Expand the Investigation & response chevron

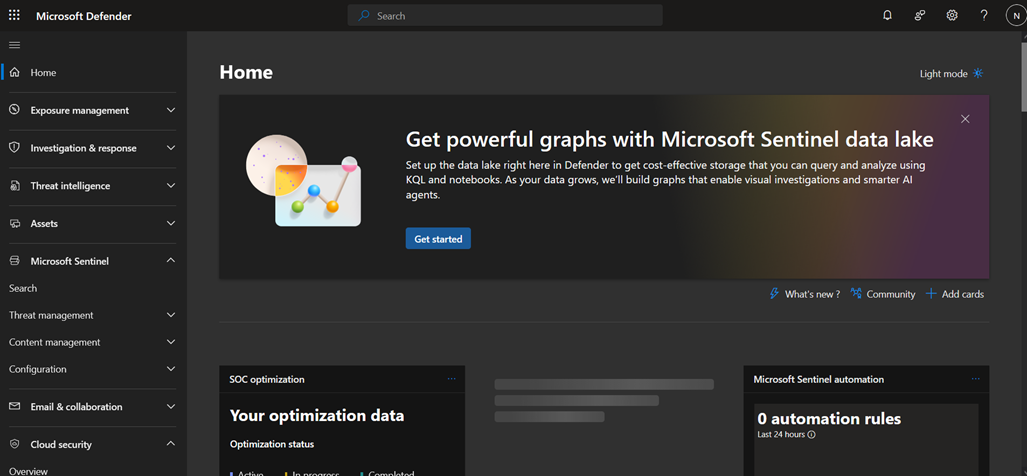click(x=171, y=148)
